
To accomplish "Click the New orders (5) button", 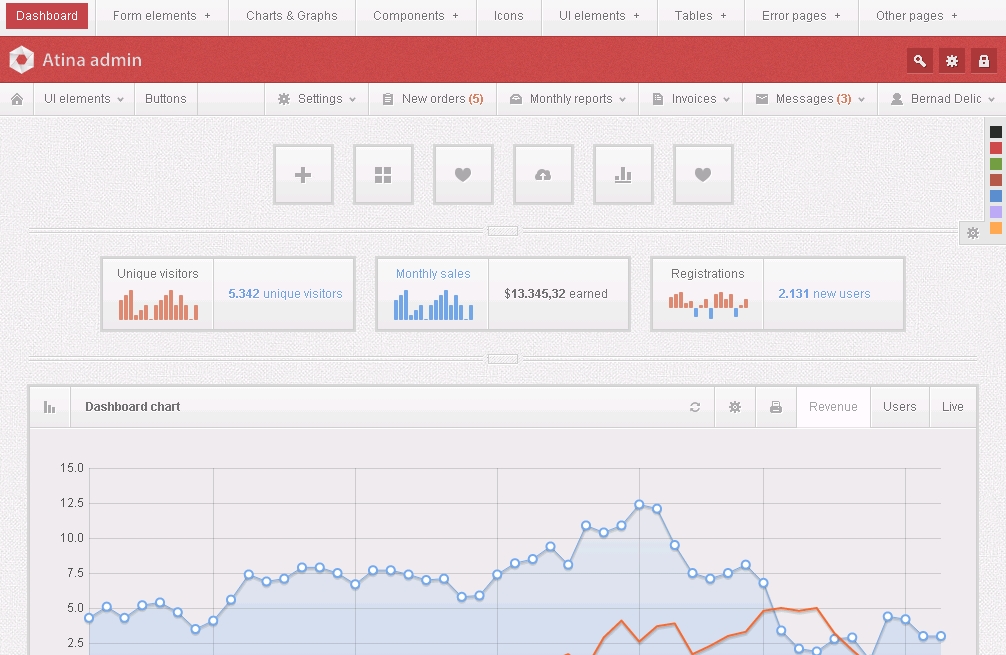I will (432, 99).
